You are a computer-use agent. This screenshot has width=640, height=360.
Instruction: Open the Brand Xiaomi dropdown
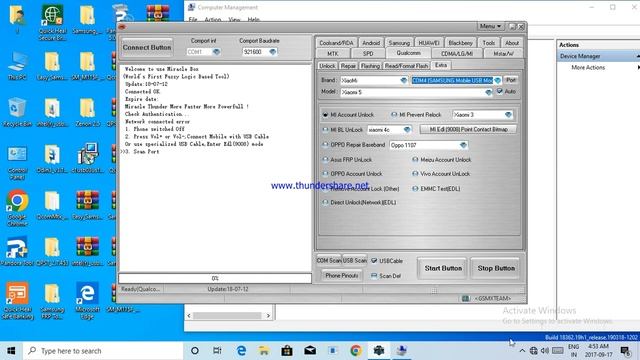tap(404, 80)
